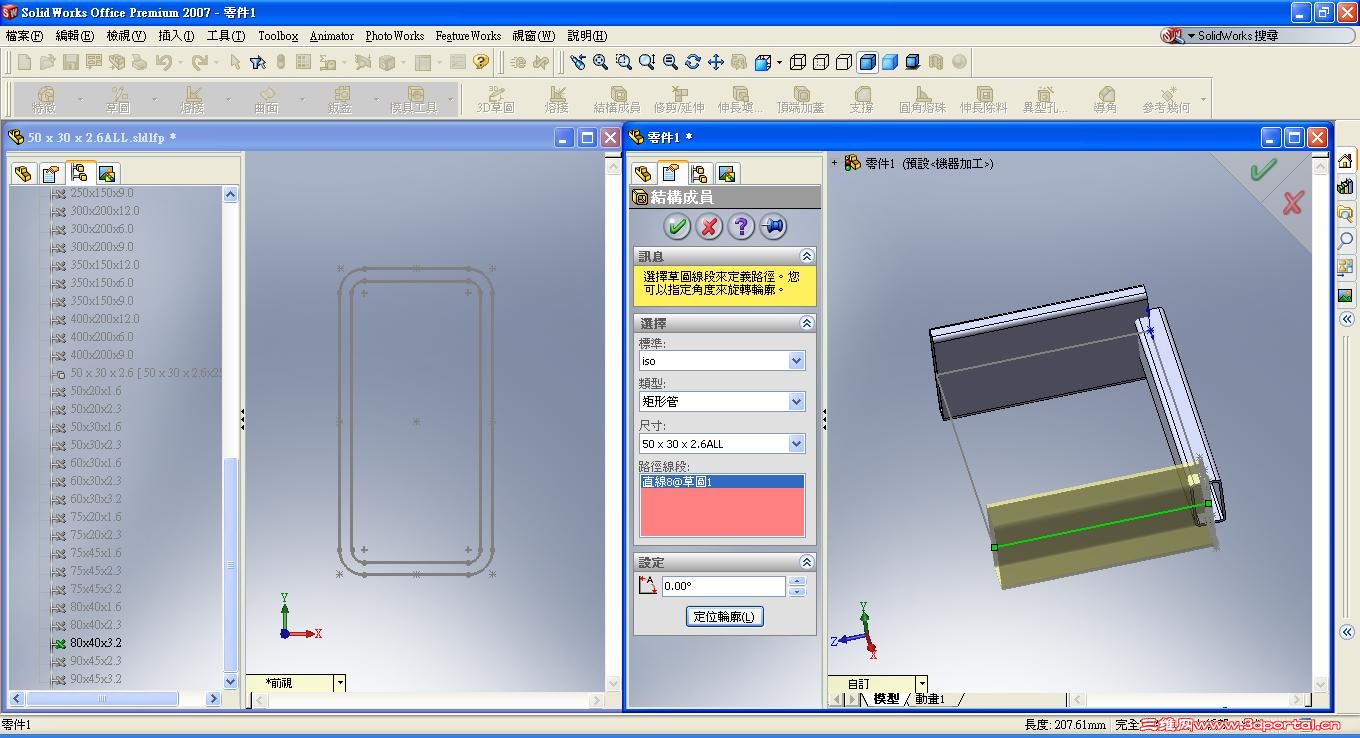Open the Toolbox menu
This screenshot has height=738, width=1360.
pos(278,36)
